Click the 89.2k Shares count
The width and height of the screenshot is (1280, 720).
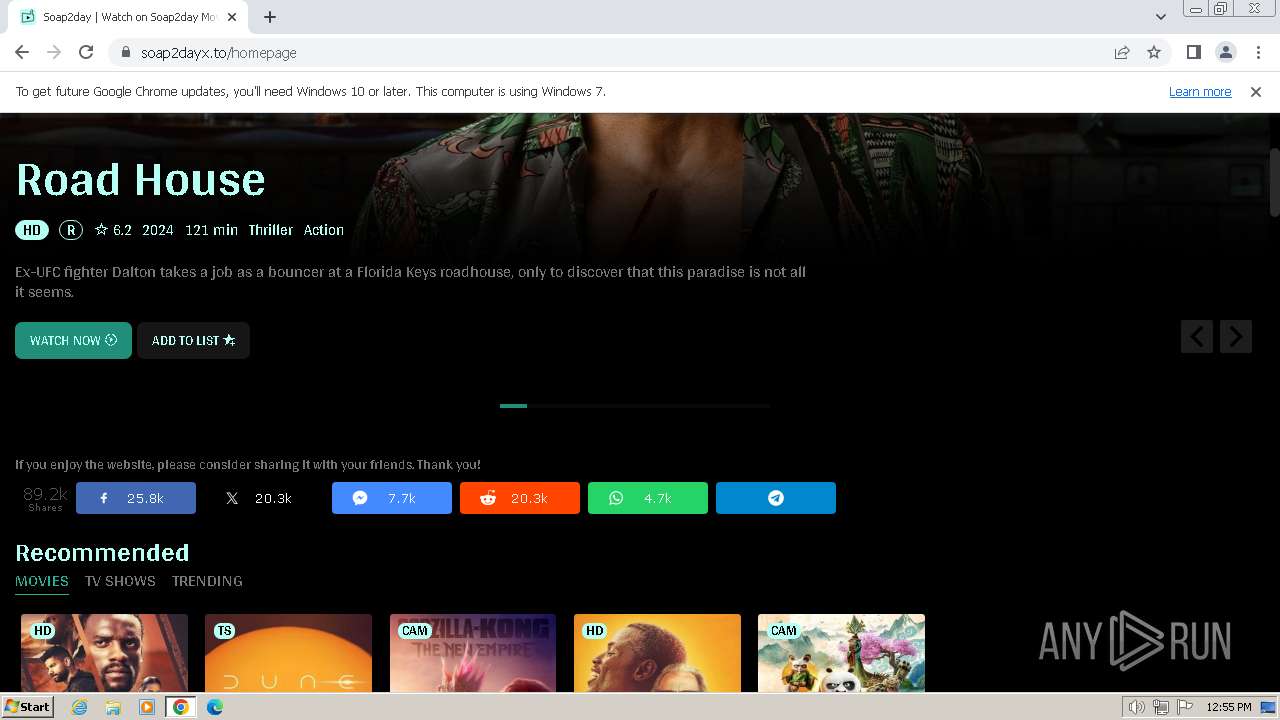(45, 498)
